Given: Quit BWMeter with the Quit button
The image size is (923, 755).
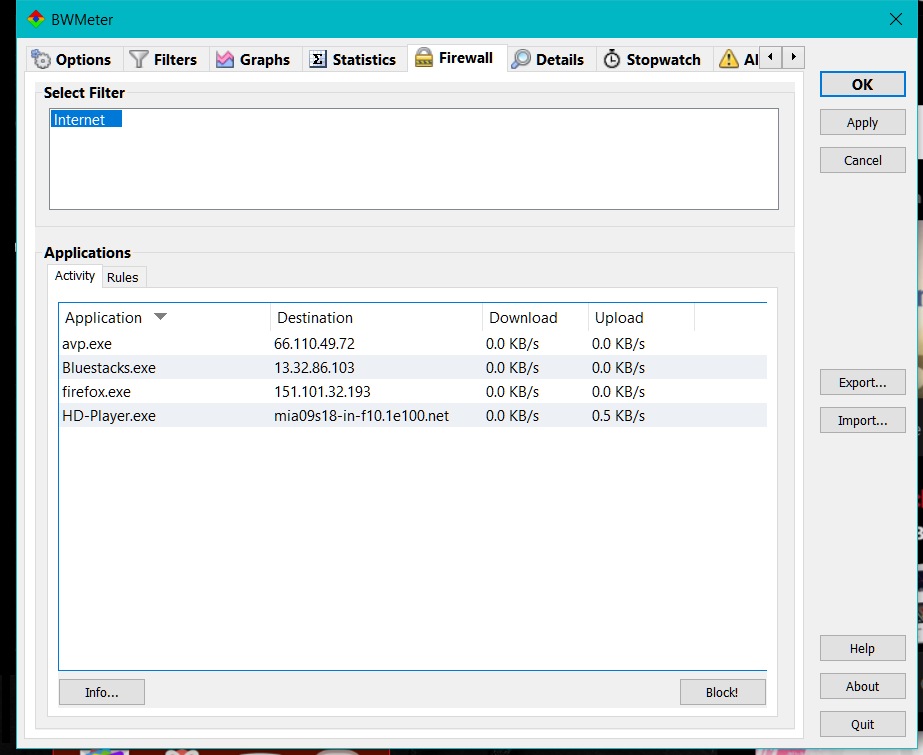Looking at the screenshot, I should pos(862,724).
